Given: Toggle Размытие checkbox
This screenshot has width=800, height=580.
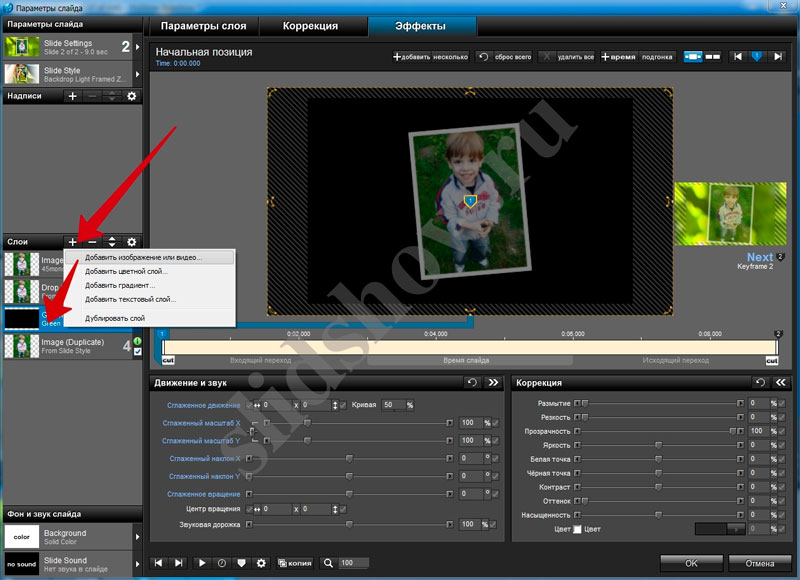Looking at the screenshot, I should [x=782, y=403].
